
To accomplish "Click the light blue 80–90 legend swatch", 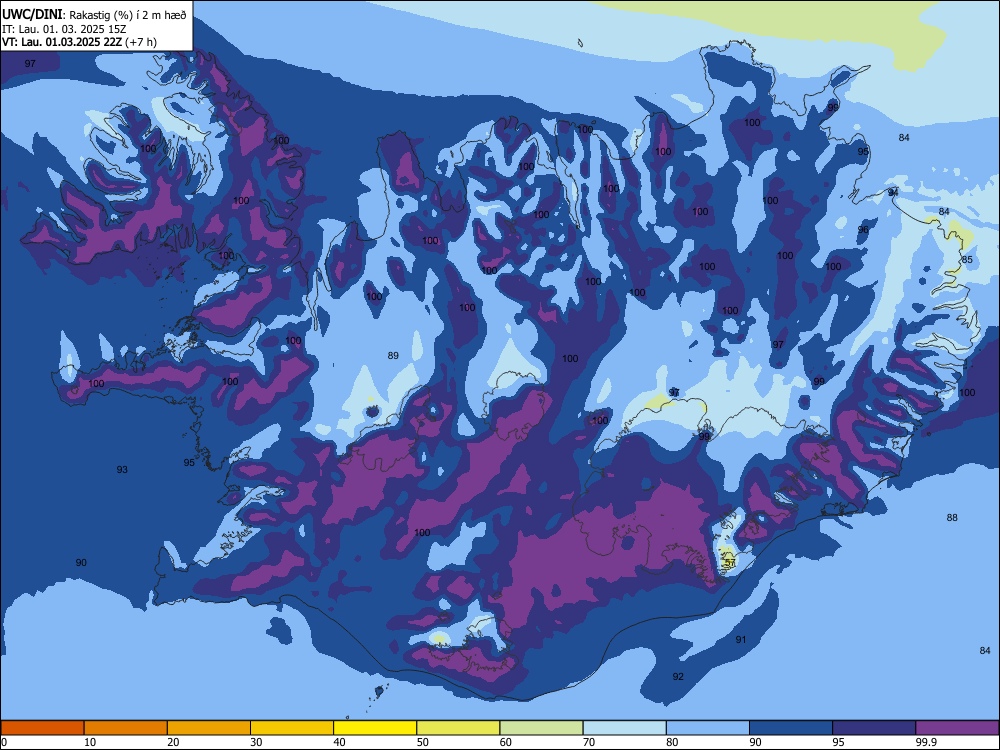I will pos(708,728).
